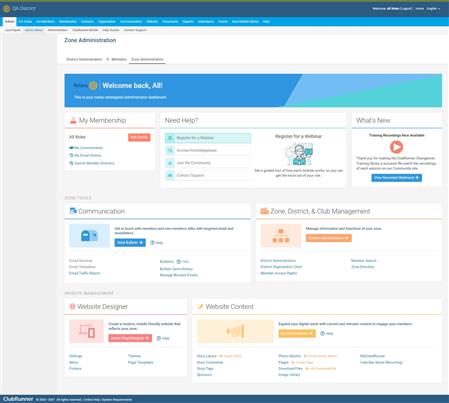The image size is (449, 403).
Task: Open the Reports menu
Action: tap(188, 21)
